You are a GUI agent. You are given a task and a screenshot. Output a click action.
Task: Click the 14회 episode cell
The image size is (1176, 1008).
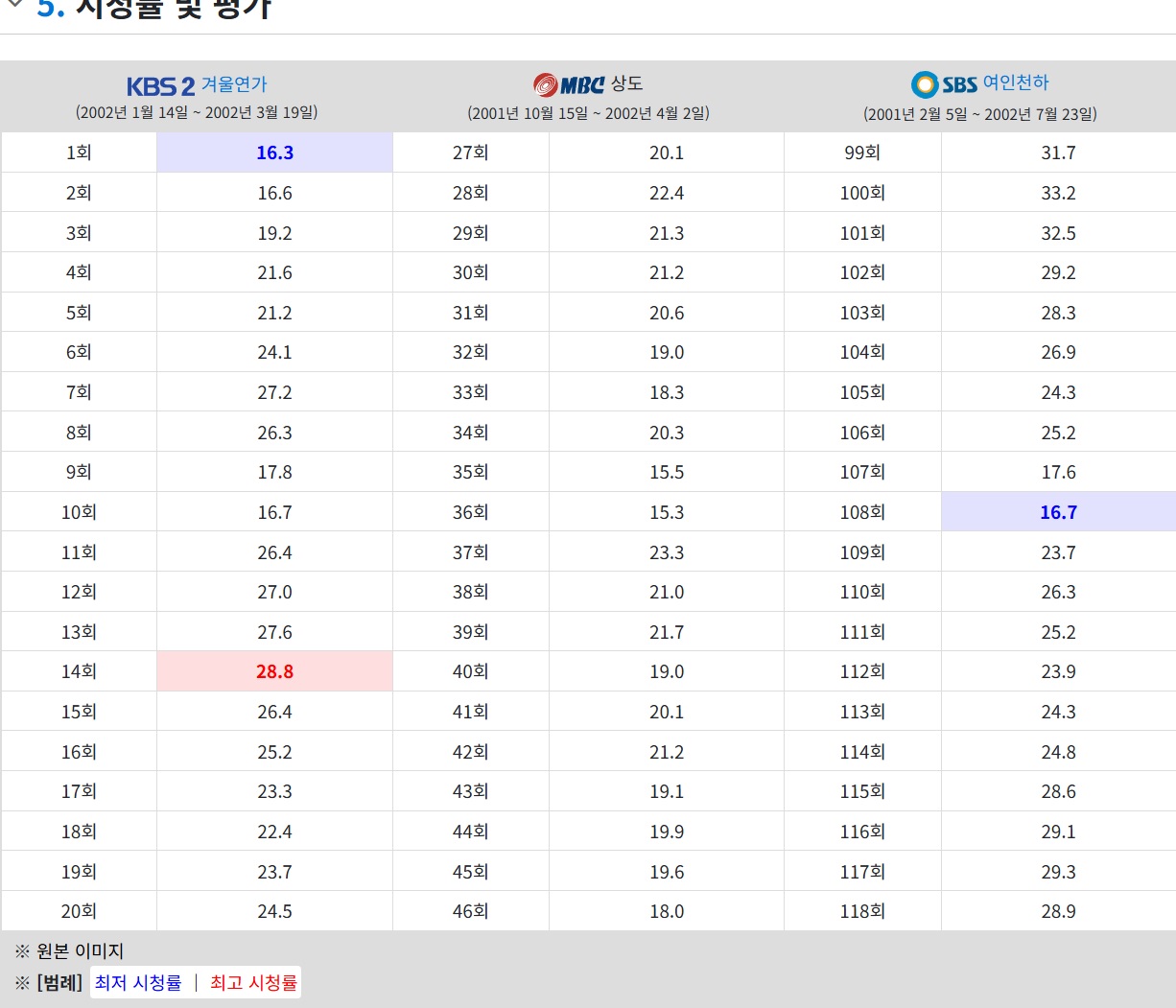[x=79, y=672]
